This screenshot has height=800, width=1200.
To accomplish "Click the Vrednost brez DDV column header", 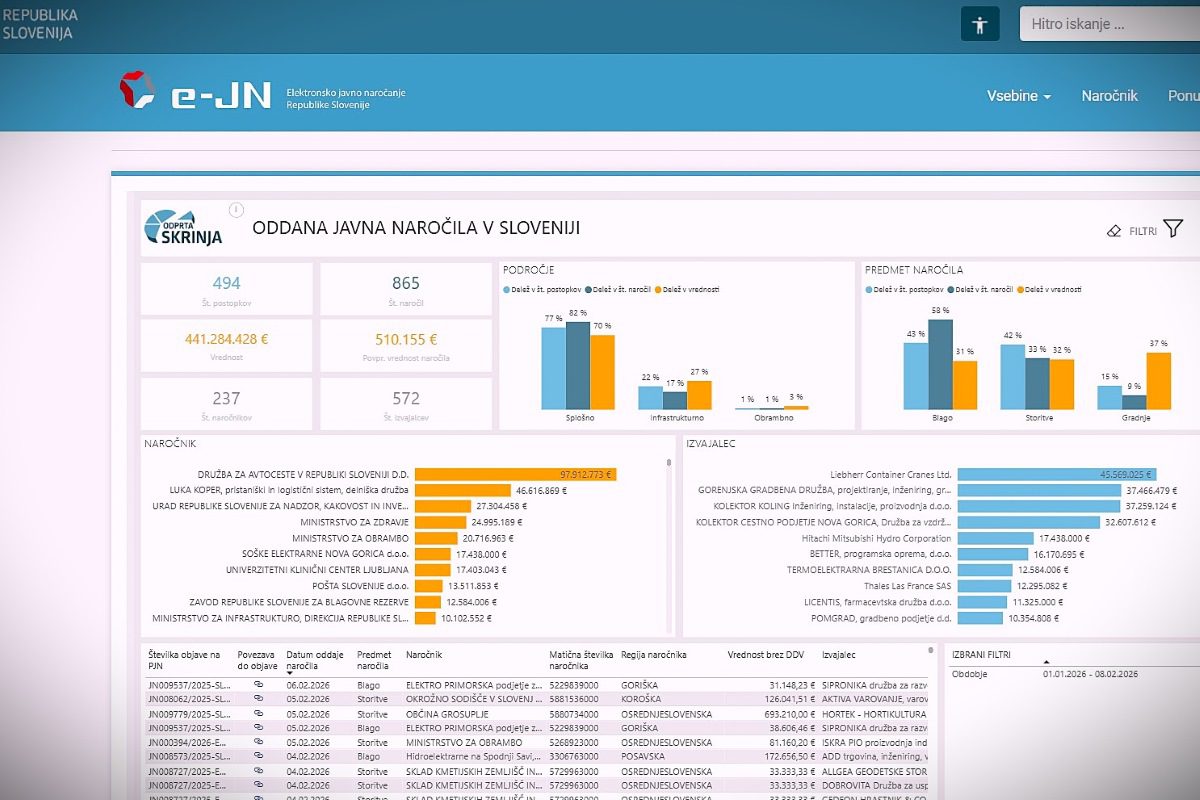I will [765, 654].
